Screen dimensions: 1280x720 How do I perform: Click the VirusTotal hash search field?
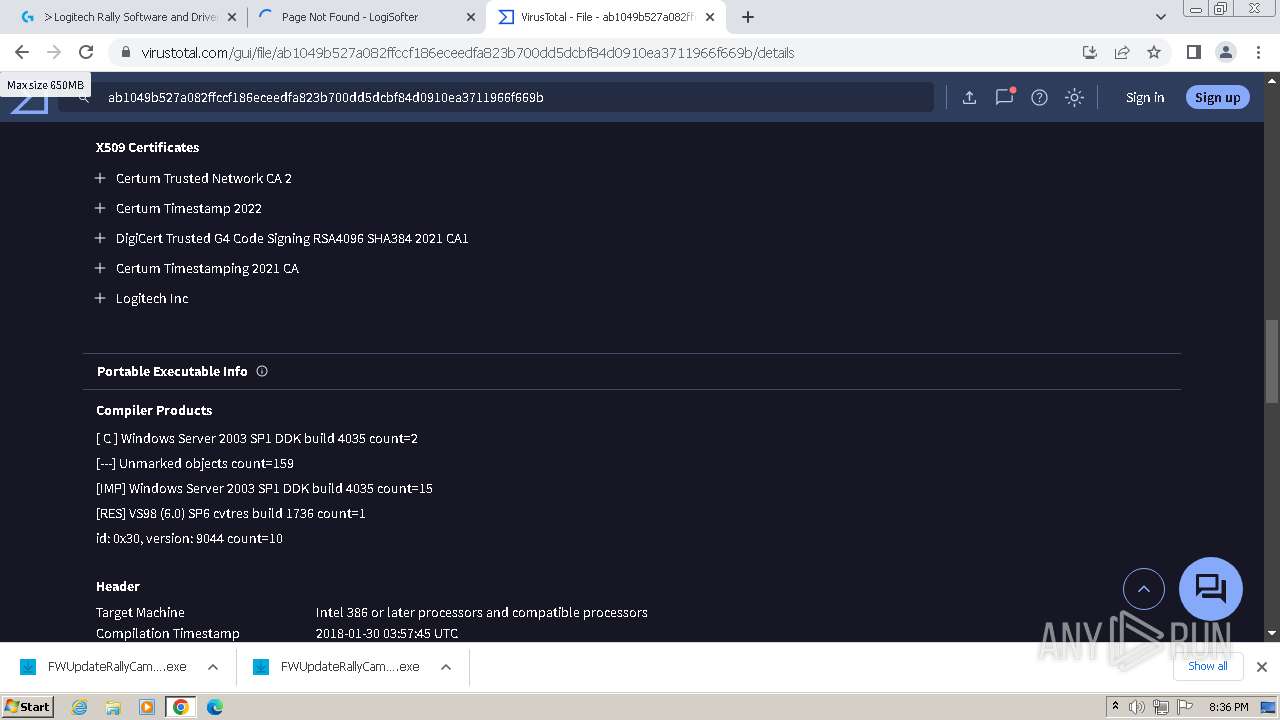coord(495,97)
